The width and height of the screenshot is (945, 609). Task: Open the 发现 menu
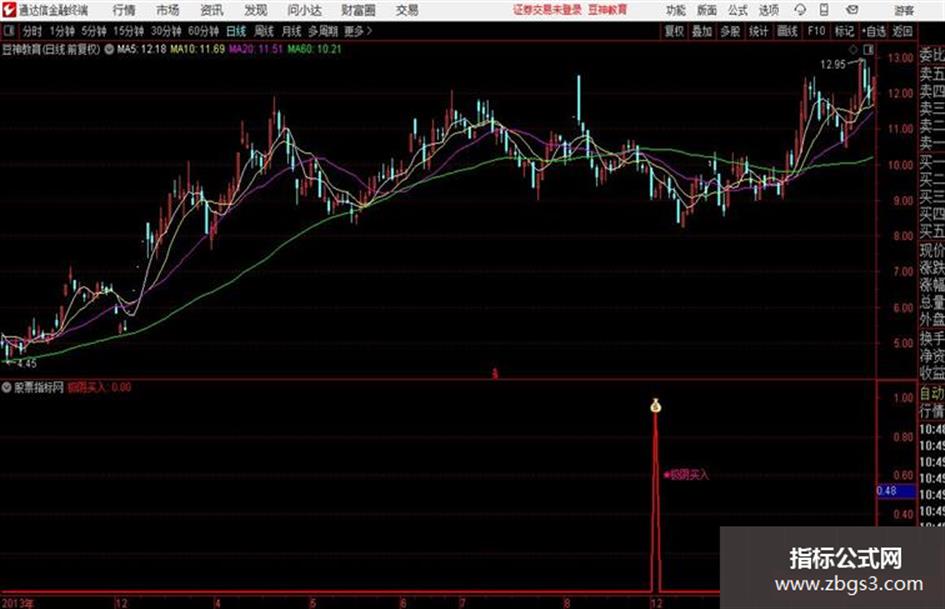coord(256,10)
